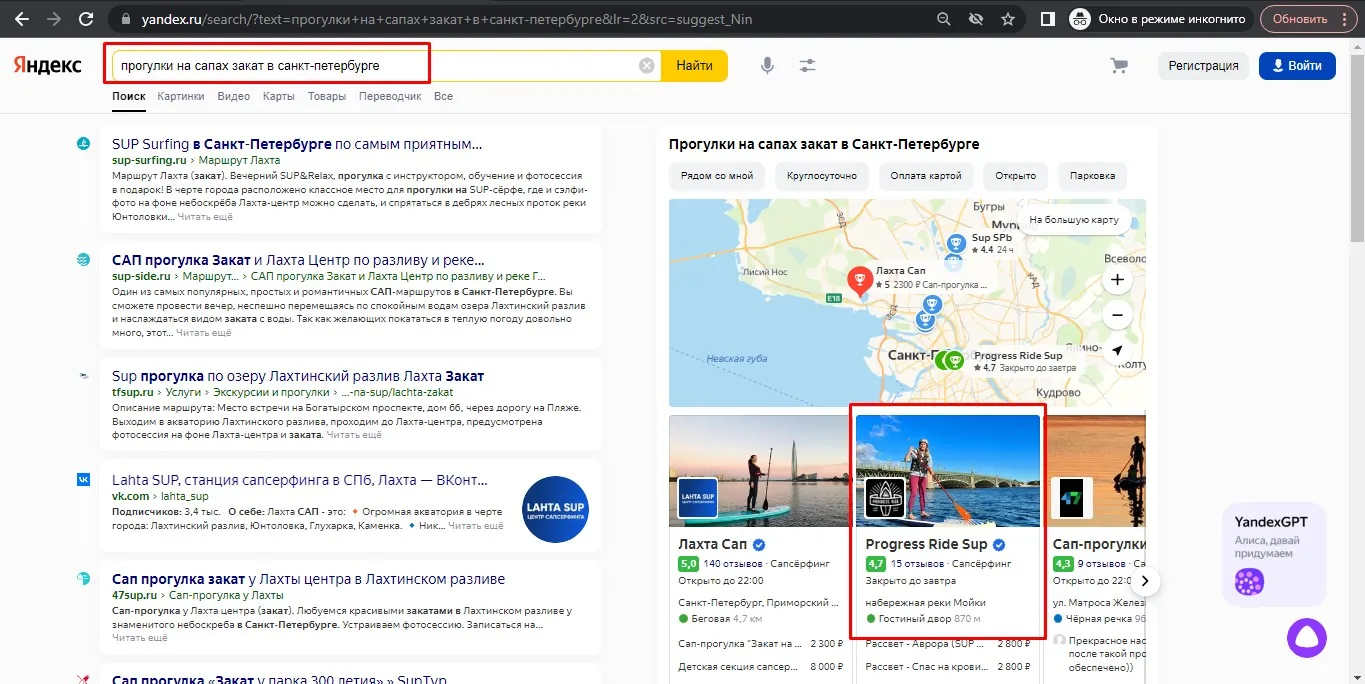Click the LAHTA SUP round logo thumbnail
Viewport: 1365px width, 684px height.
[555, 509]
